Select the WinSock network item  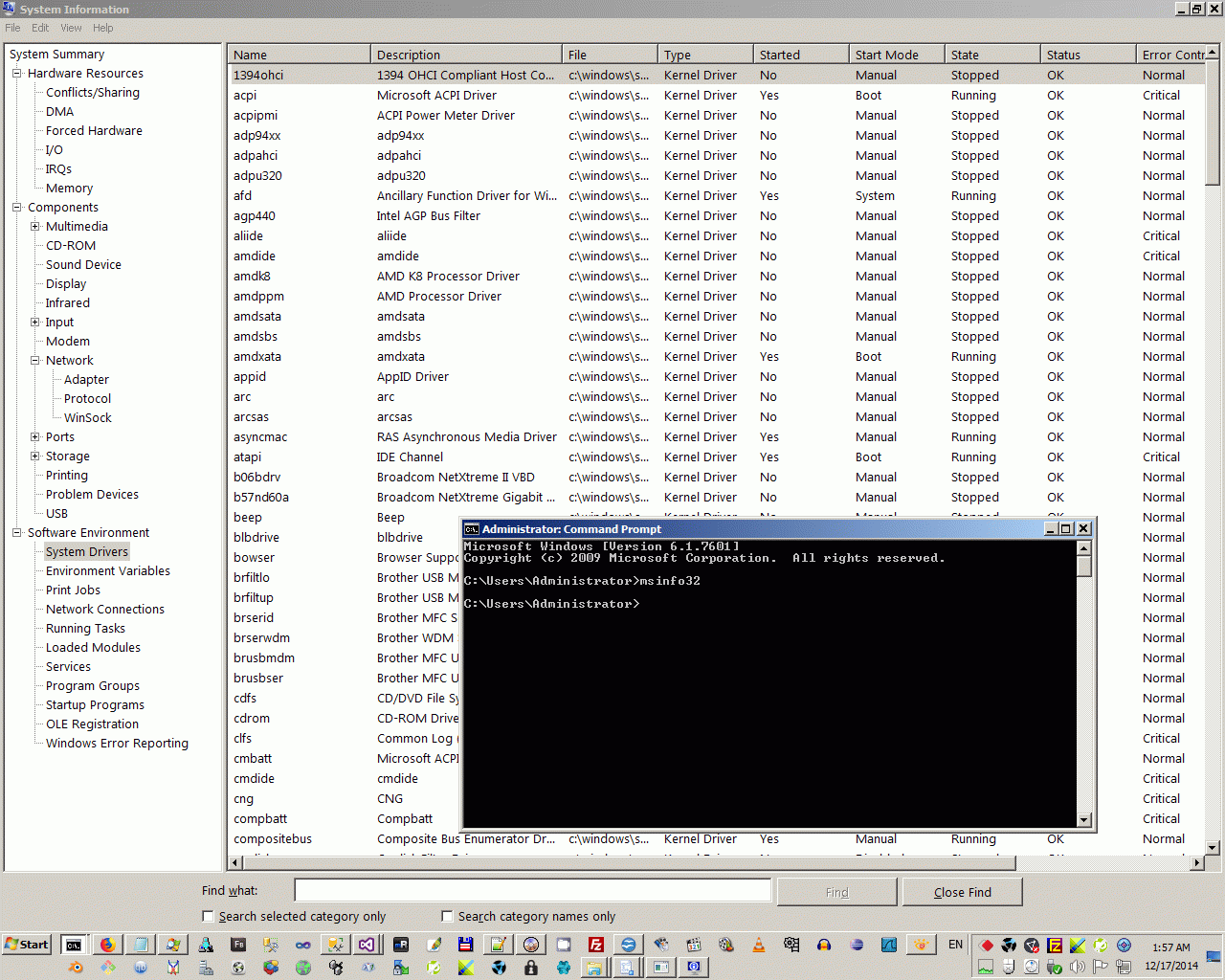[88, 418]
